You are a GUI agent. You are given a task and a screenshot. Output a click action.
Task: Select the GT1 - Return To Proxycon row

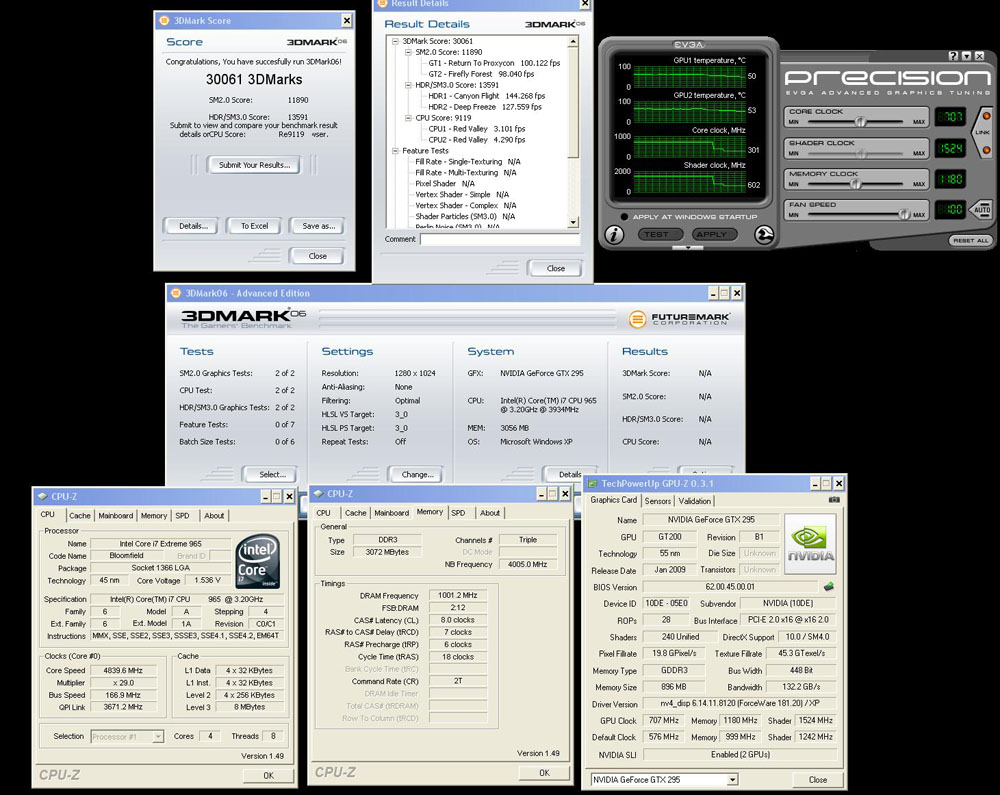[494, 63]
